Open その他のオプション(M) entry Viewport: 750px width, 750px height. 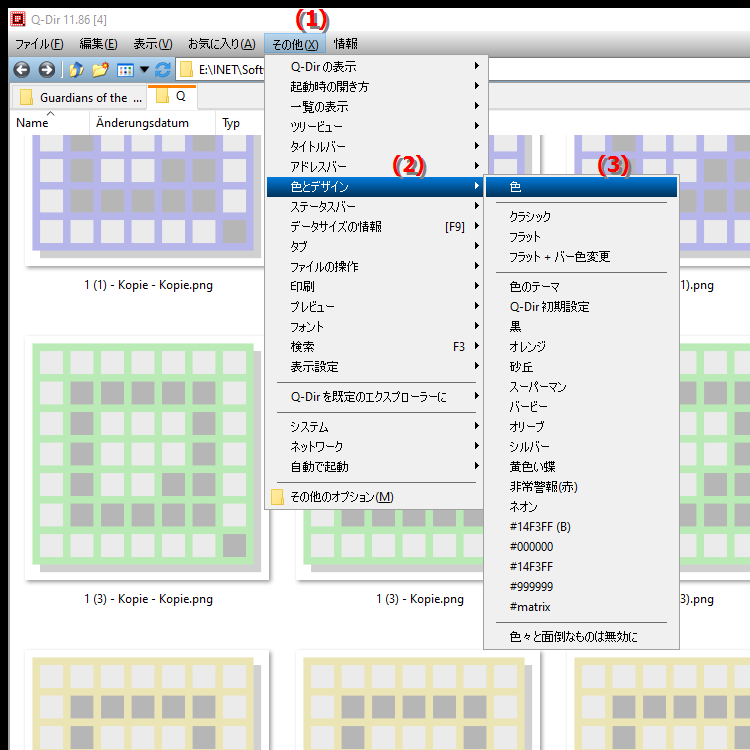pos(341,497)
